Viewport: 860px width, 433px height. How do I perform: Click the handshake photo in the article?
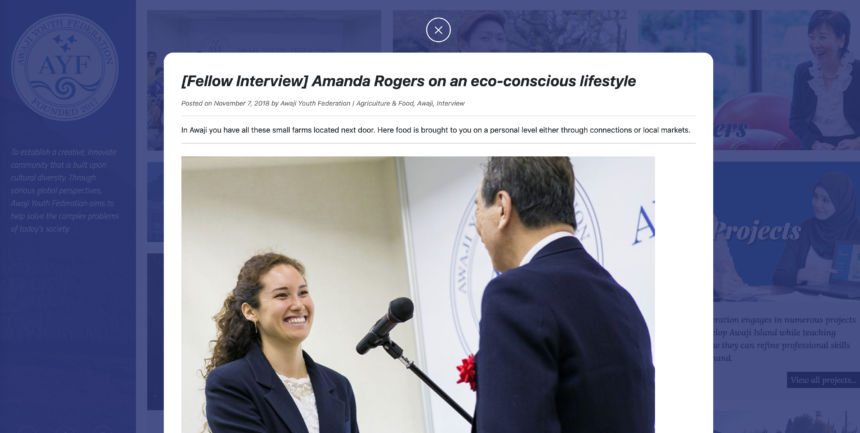pyautogui.click(x=418, y=295)
